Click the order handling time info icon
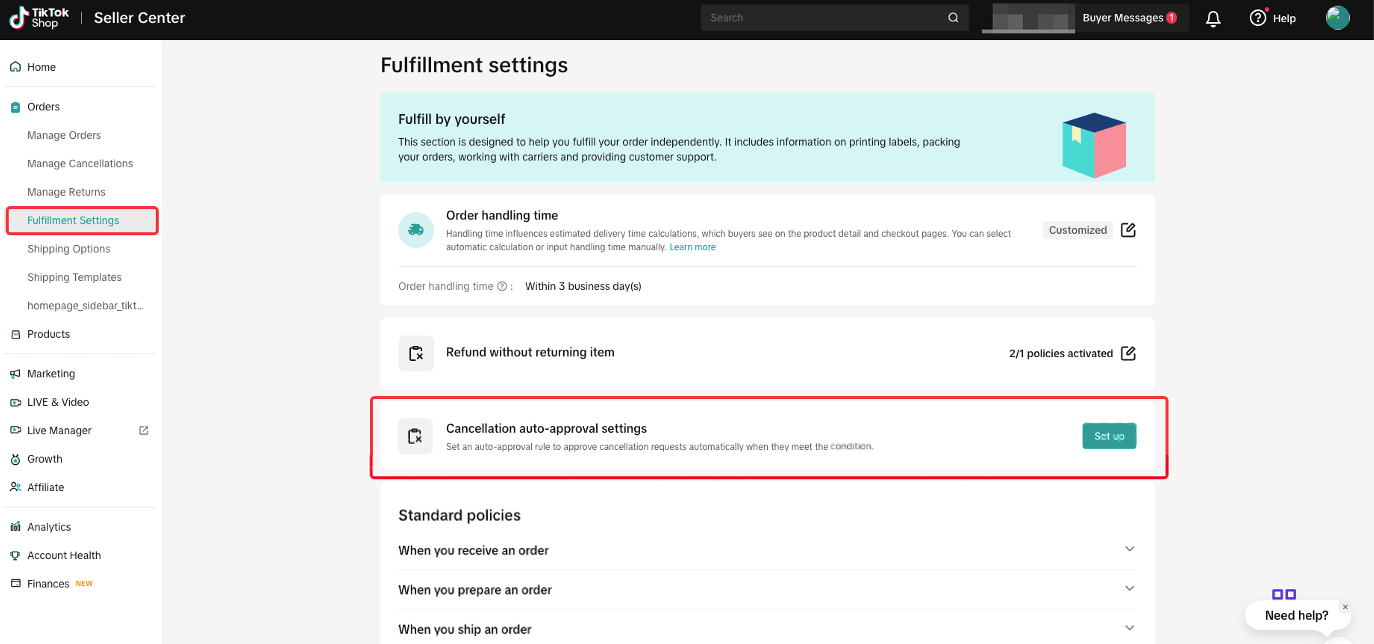 (502, 287)
